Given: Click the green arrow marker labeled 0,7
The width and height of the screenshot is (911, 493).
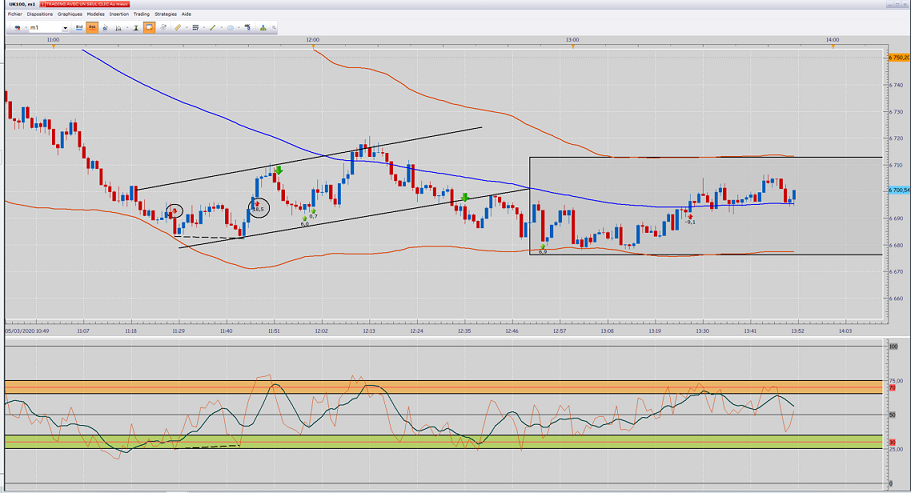Looking at the screenshot, I should tap(313, 213).
